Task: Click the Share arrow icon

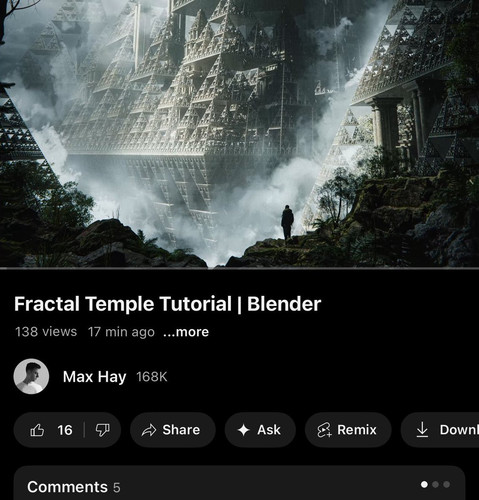Action: pyautogui.click(x=149, y=430)
